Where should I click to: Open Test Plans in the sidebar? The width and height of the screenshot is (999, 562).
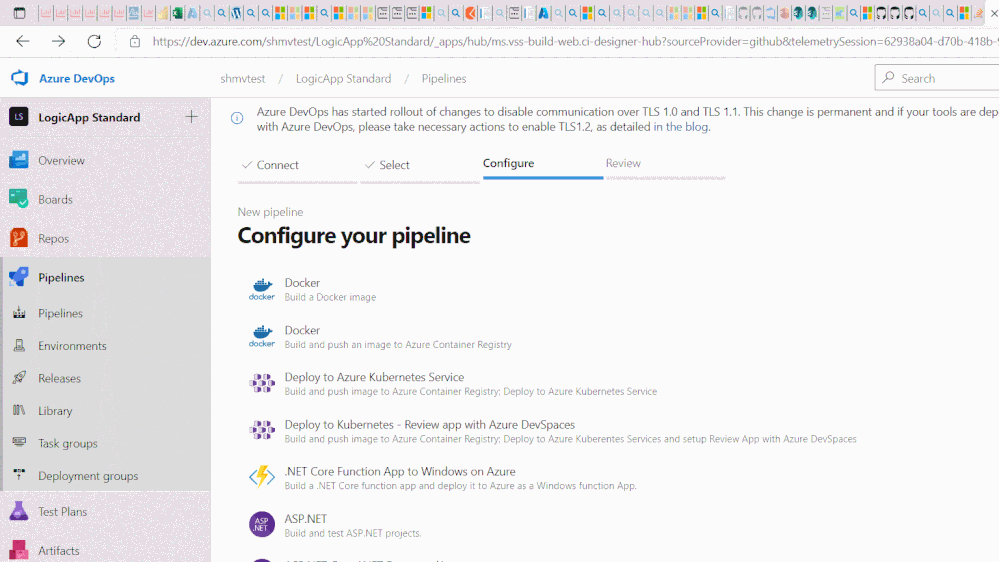(x=62, y=511)
